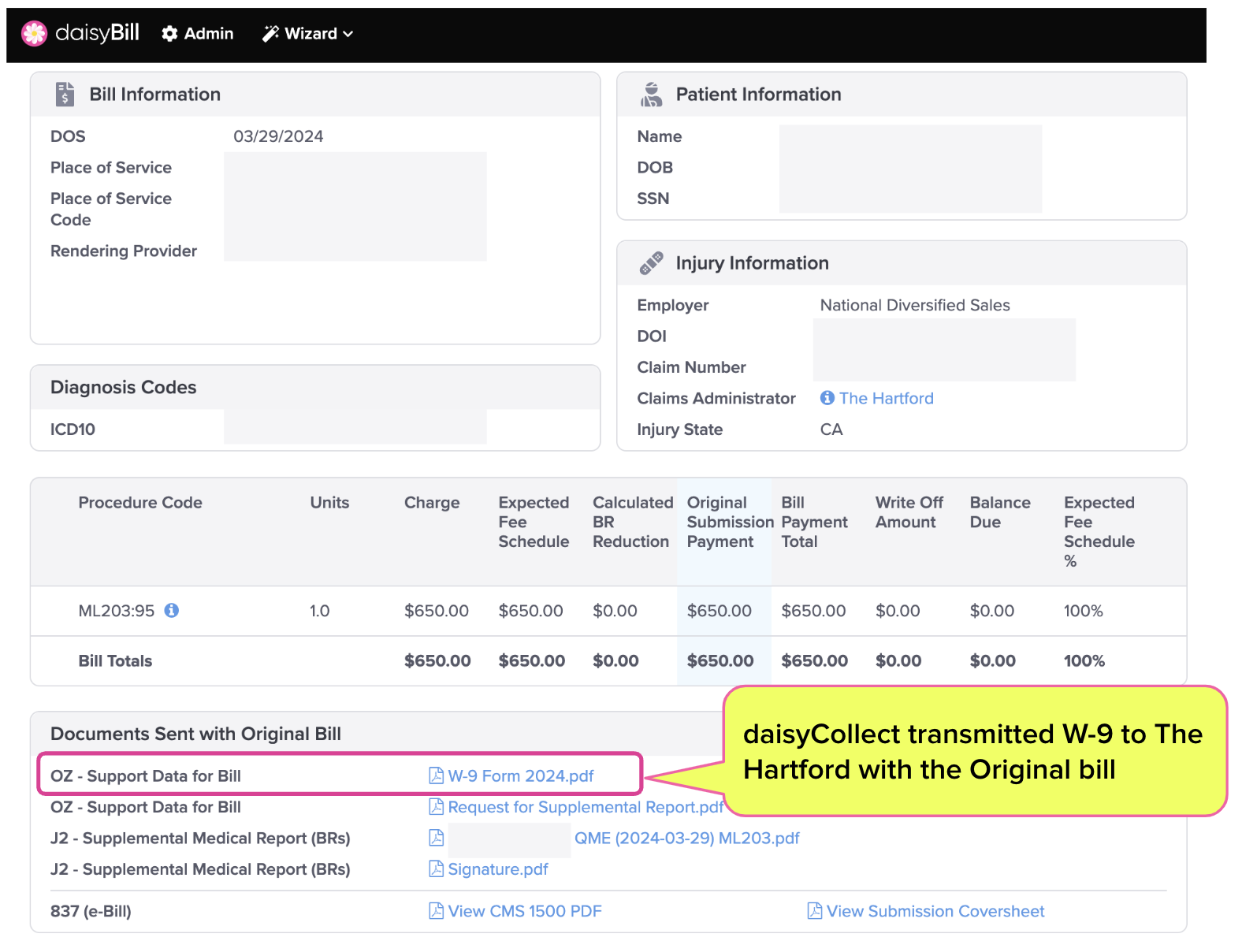
Task: Open the QME (2024-03-29) ML203.pdf link
Action: click(686, 838)
